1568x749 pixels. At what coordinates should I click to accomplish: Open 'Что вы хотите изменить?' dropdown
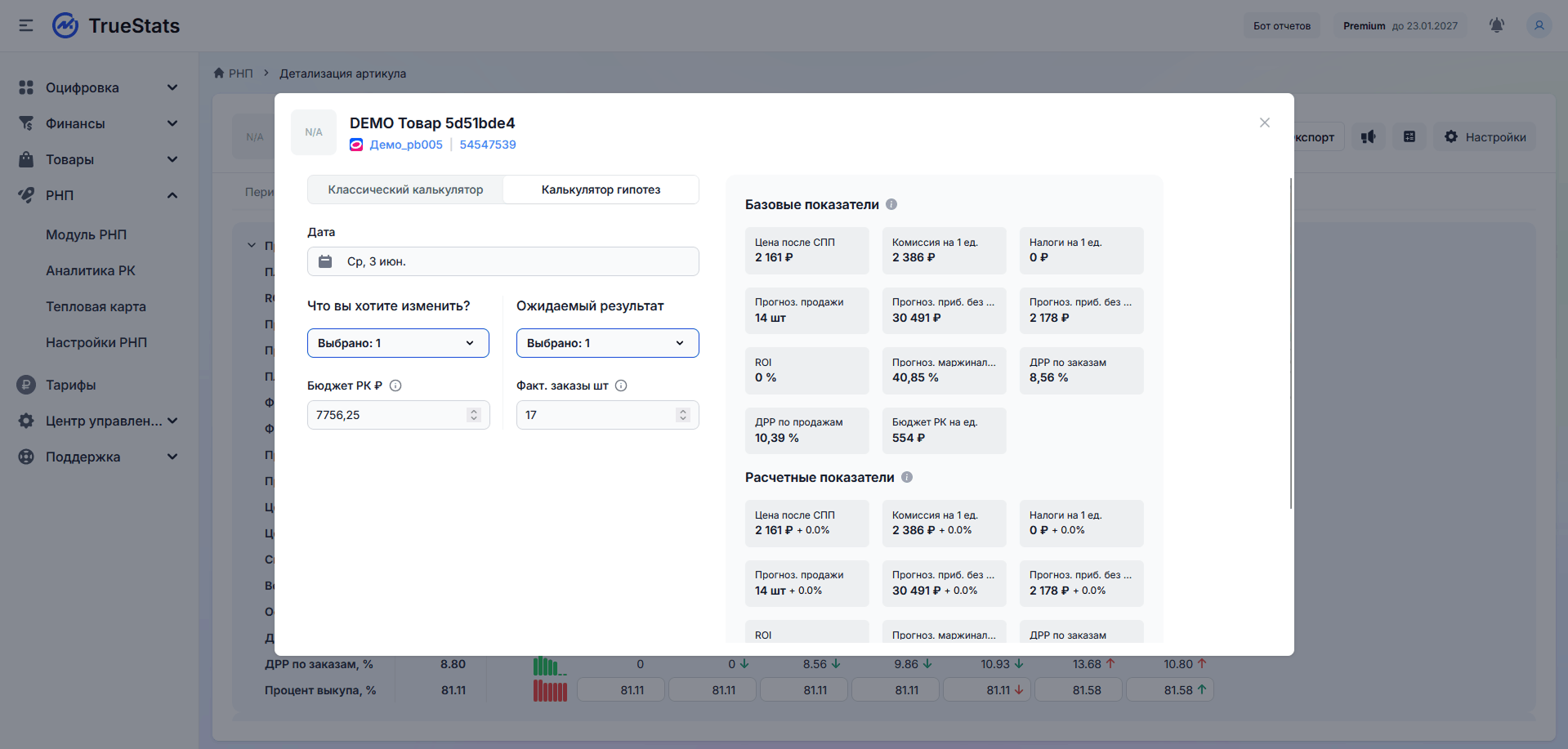pyautogui.click(x=398, y=343)
